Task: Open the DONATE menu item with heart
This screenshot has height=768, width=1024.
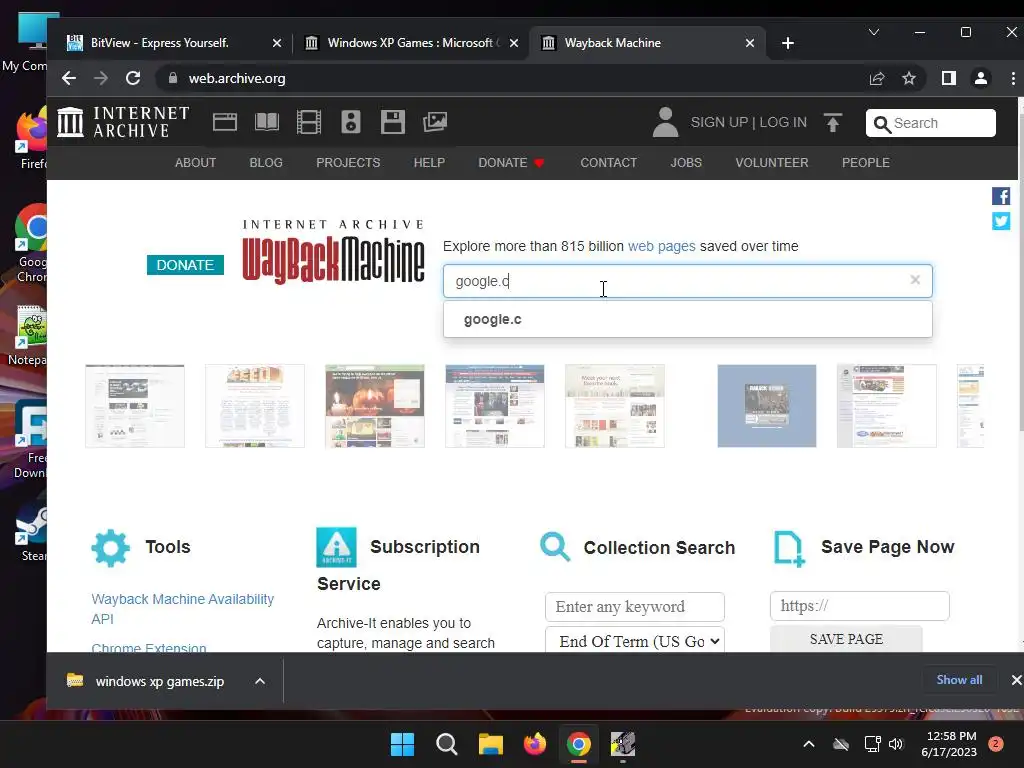Action: pos(511,163)
